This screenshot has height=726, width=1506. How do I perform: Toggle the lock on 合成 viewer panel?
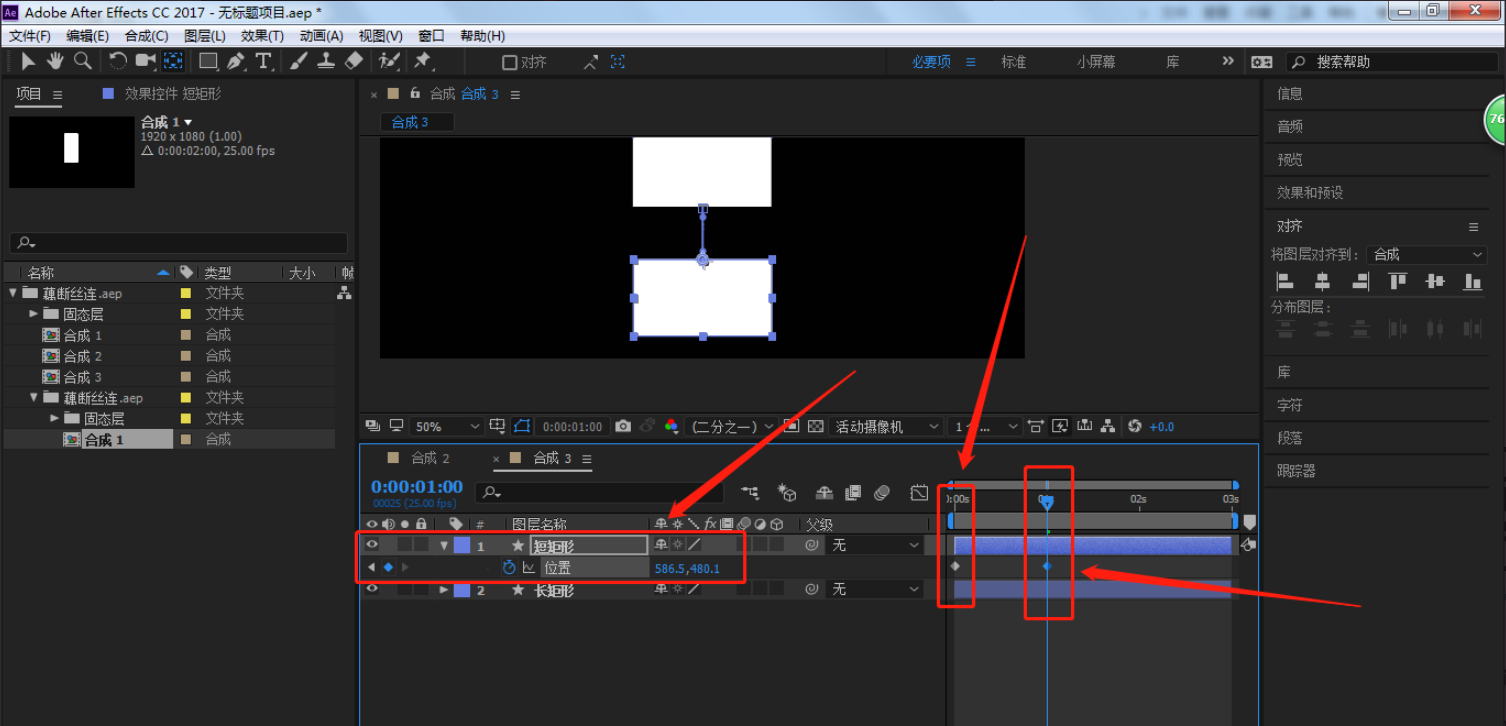(414, 93)
